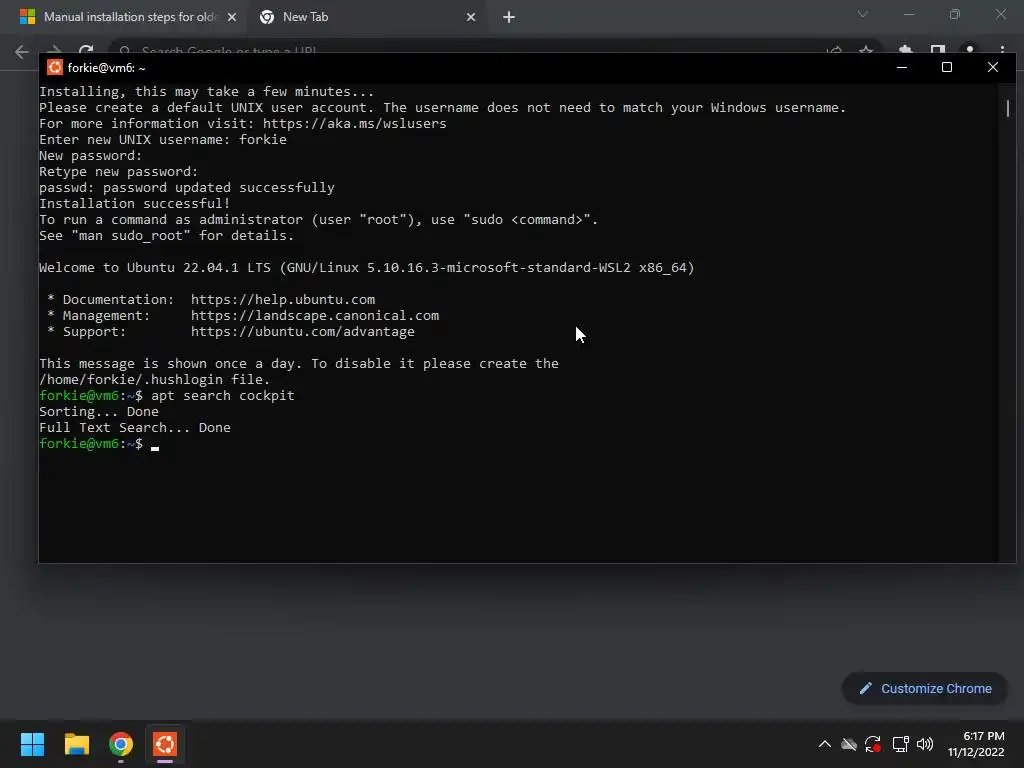Open network status tray icon

[x=901, y=744]
